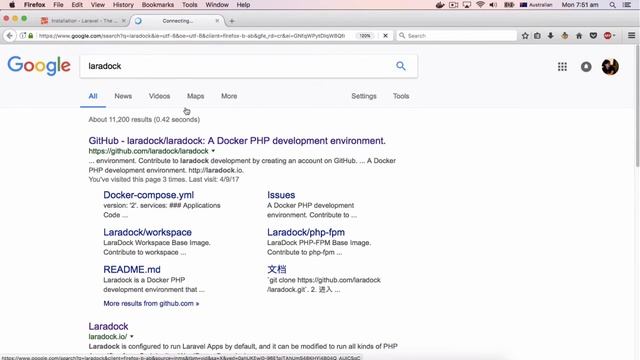Click the menu bar clock Mon 7:51 am
640x360 pixels.
[x=580, y=5]
